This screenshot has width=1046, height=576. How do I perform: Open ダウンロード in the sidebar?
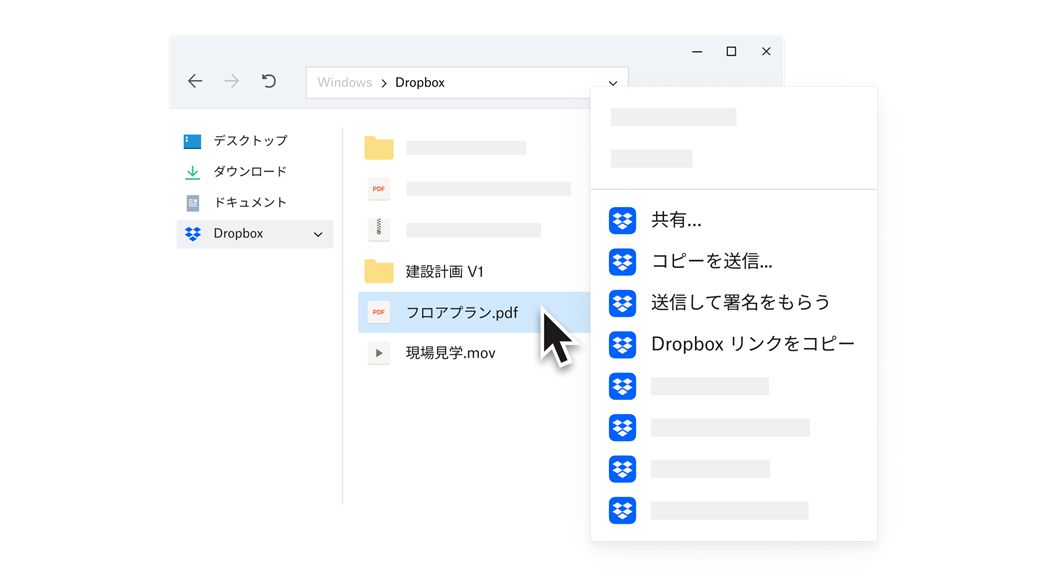pos(250,172)
